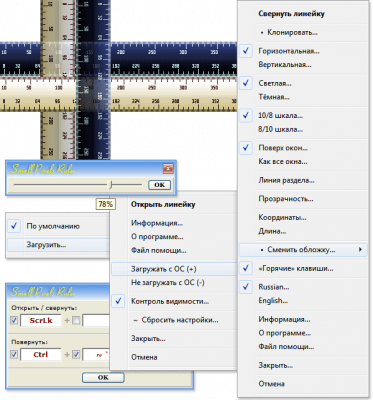Close the transparency slider dialog with the red X
Image resolution: width=373 pixels, height=400 pixels.
pyautogui.click(x=168, y=169)
